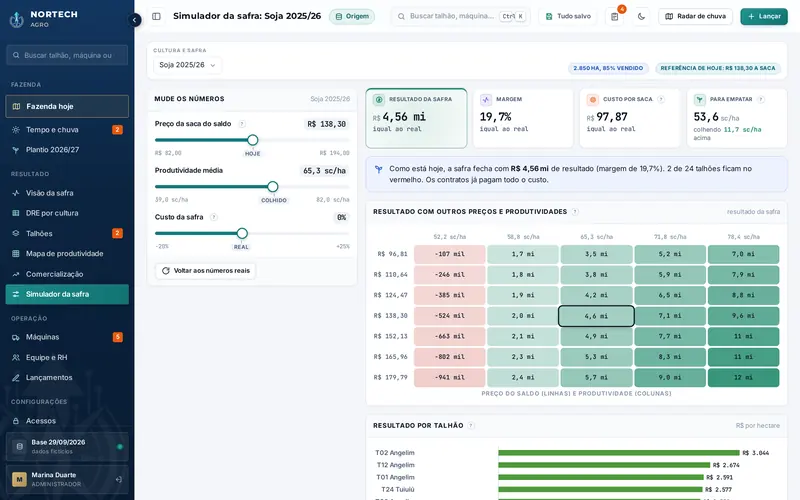
Task: Open Lançamentos page
Action: click(67, 378)
